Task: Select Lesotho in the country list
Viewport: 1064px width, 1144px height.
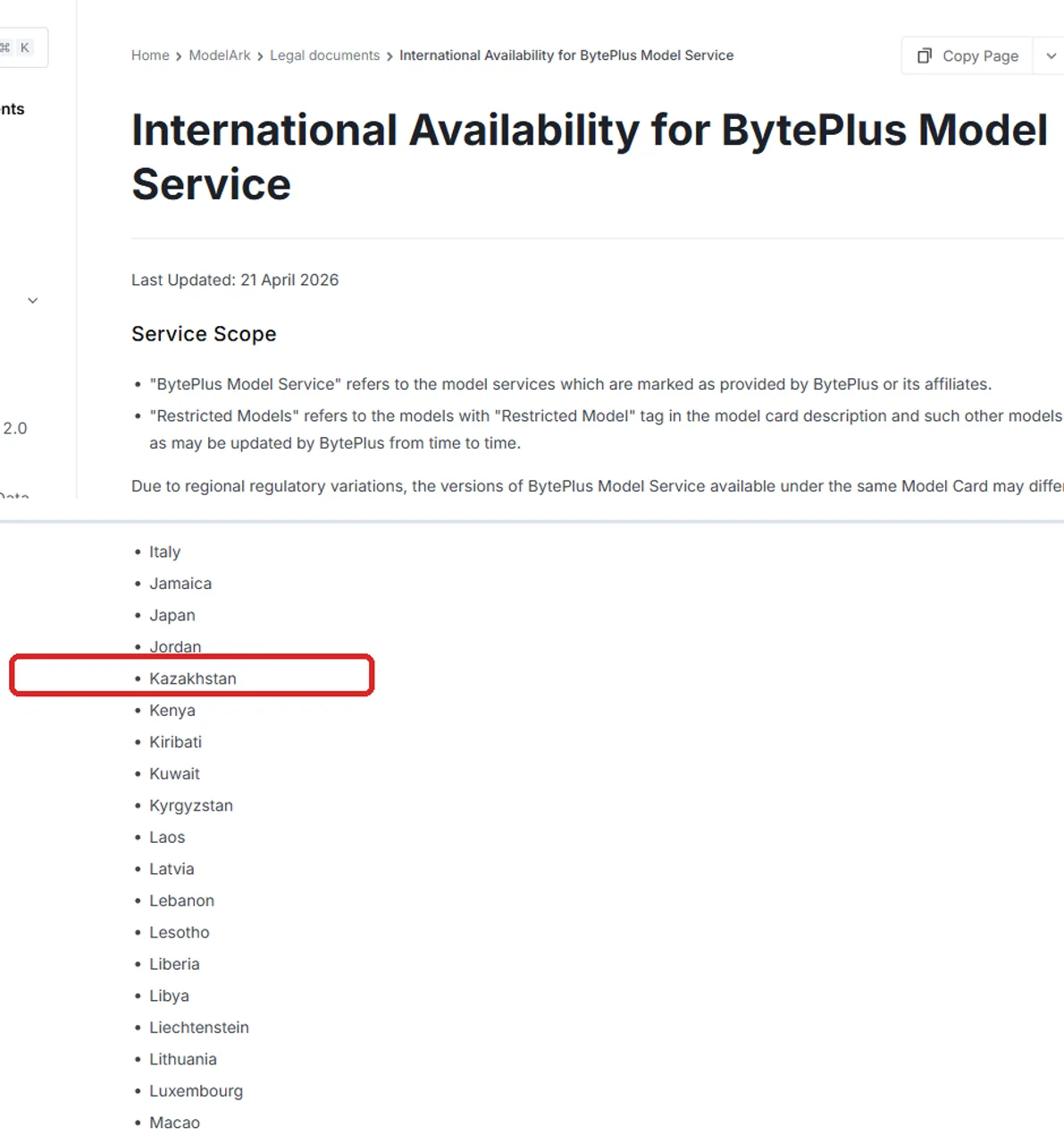Action: coord(180,932)
